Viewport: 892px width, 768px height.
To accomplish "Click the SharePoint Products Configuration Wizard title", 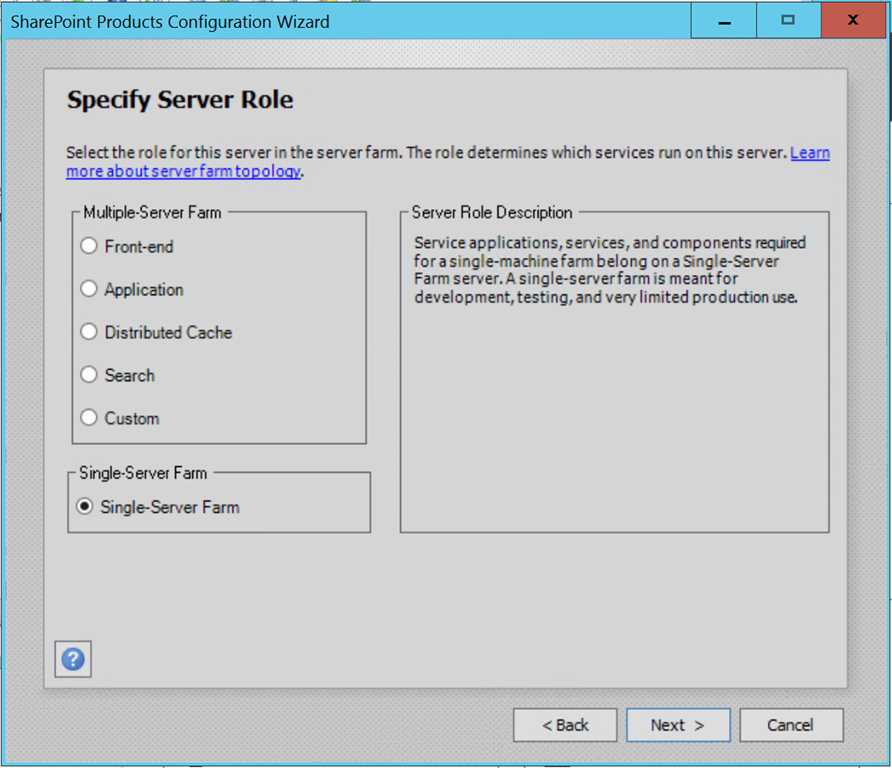I will pyautogui.click(x=170, y=22).
